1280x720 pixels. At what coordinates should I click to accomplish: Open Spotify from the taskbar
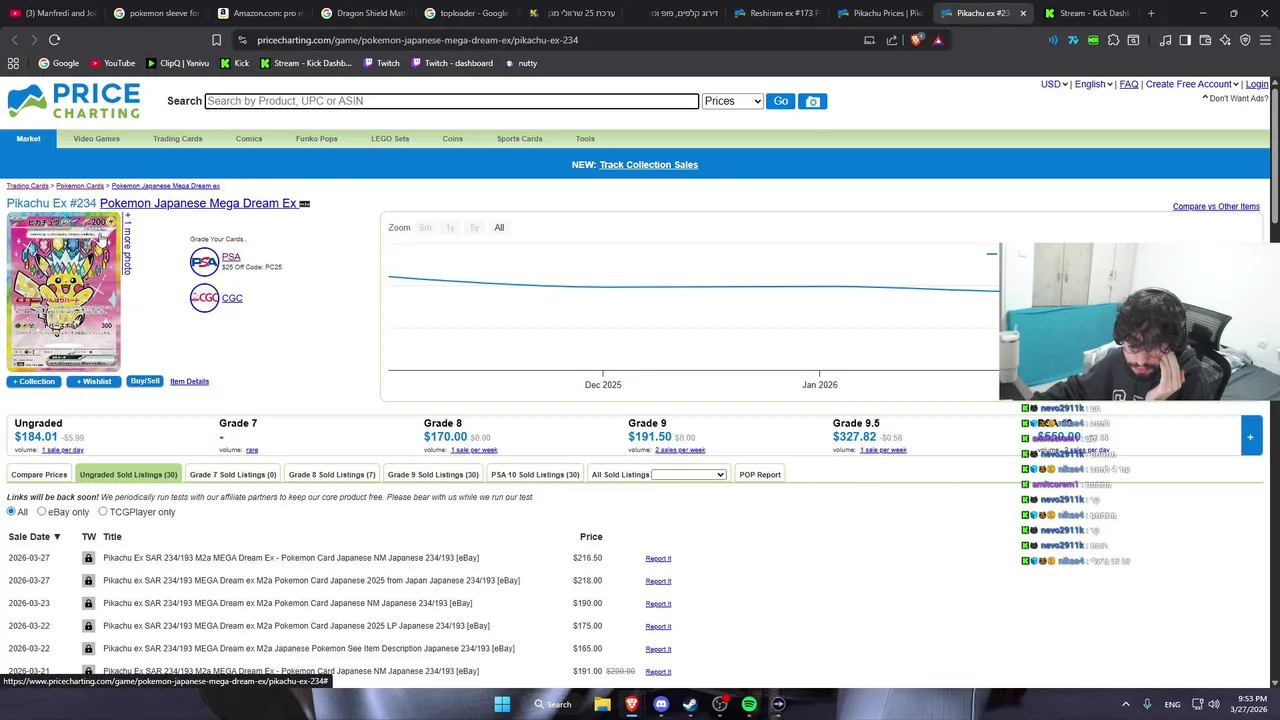pyautogui.click(x=749, y=704)
